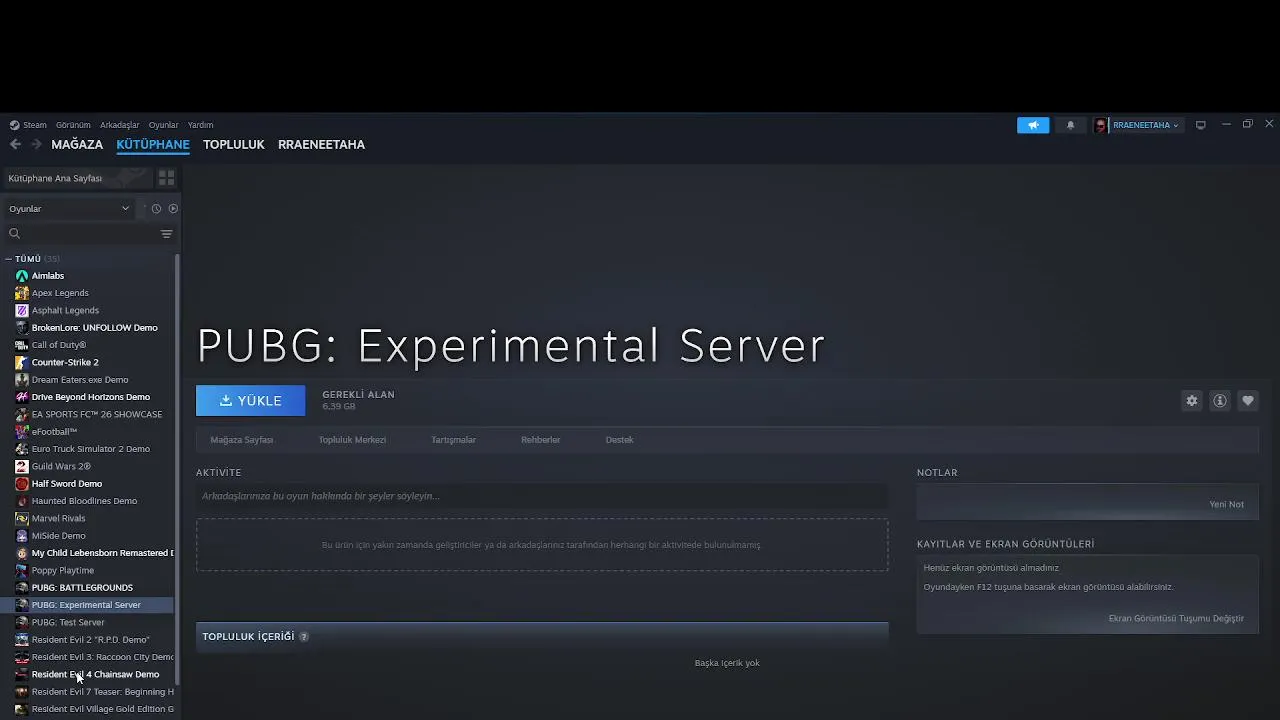1280x720 pixels.
Task: Toggle ready-to-play filter icon
Action: [x=173, y=209]
